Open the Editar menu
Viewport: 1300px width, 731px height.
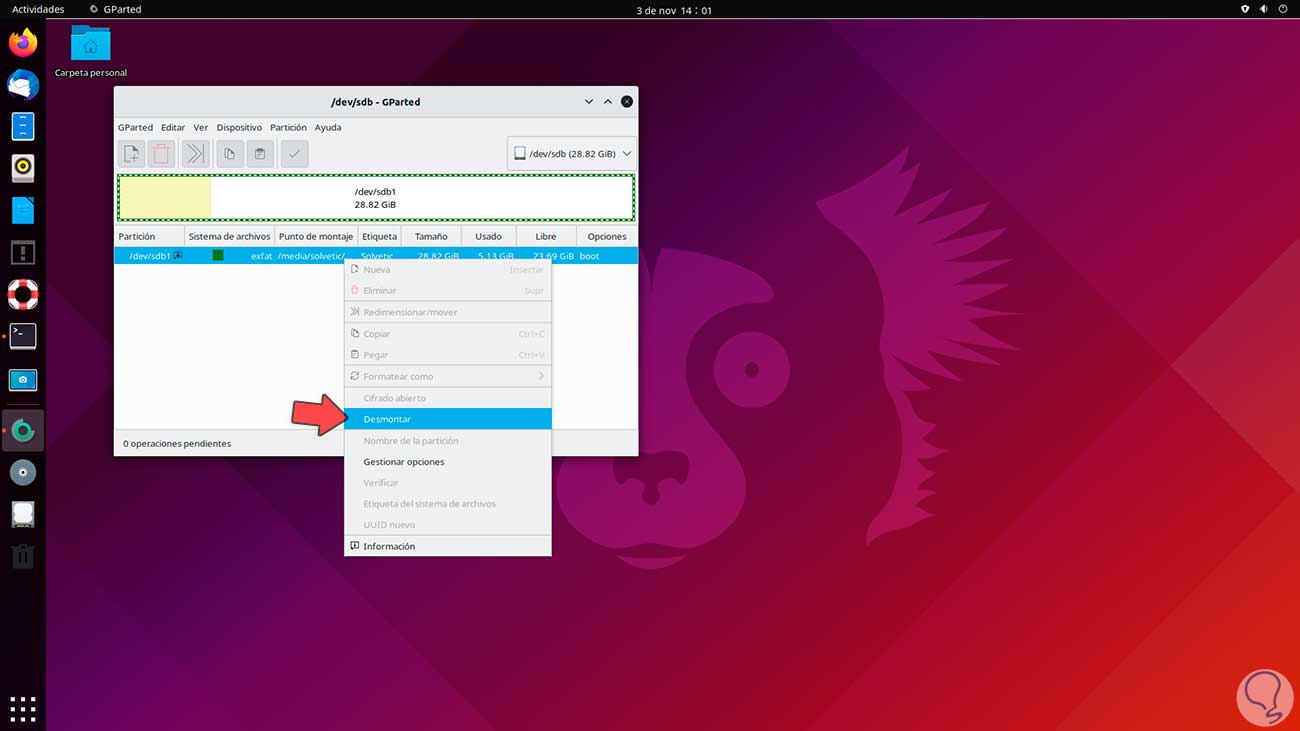click(x=173, y=128)
